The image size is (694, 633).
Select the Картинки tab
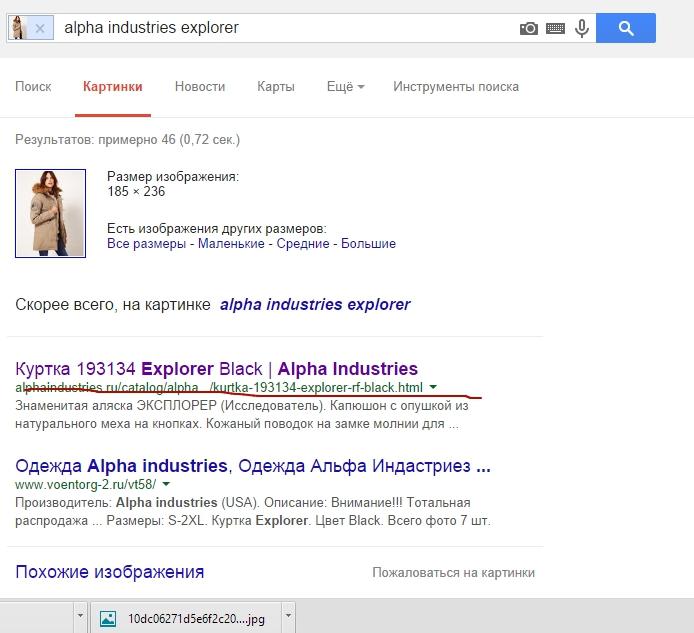coord(112,86)
